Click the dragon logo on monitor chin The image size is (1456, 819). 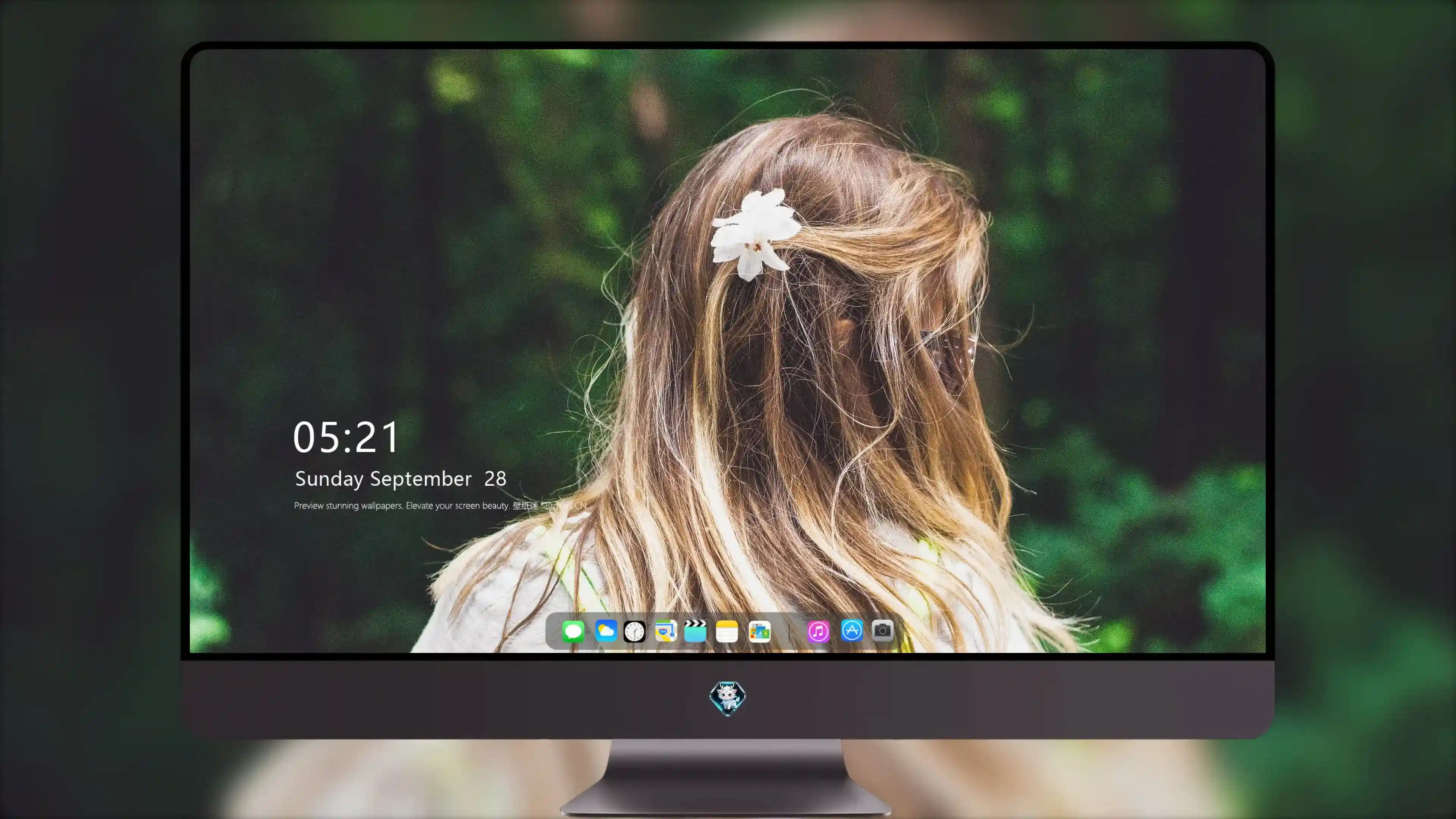pyautogui.click(x=728, y=698)
